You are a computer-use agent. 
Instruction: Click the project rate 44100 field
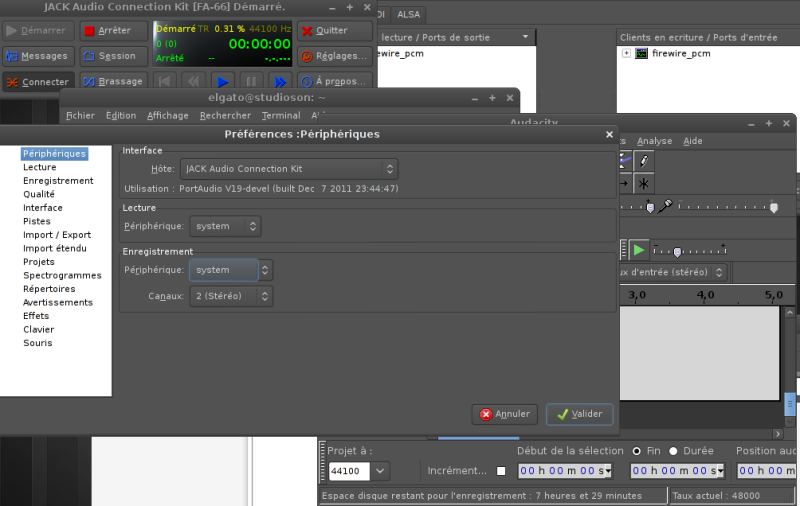coord(349,471)
